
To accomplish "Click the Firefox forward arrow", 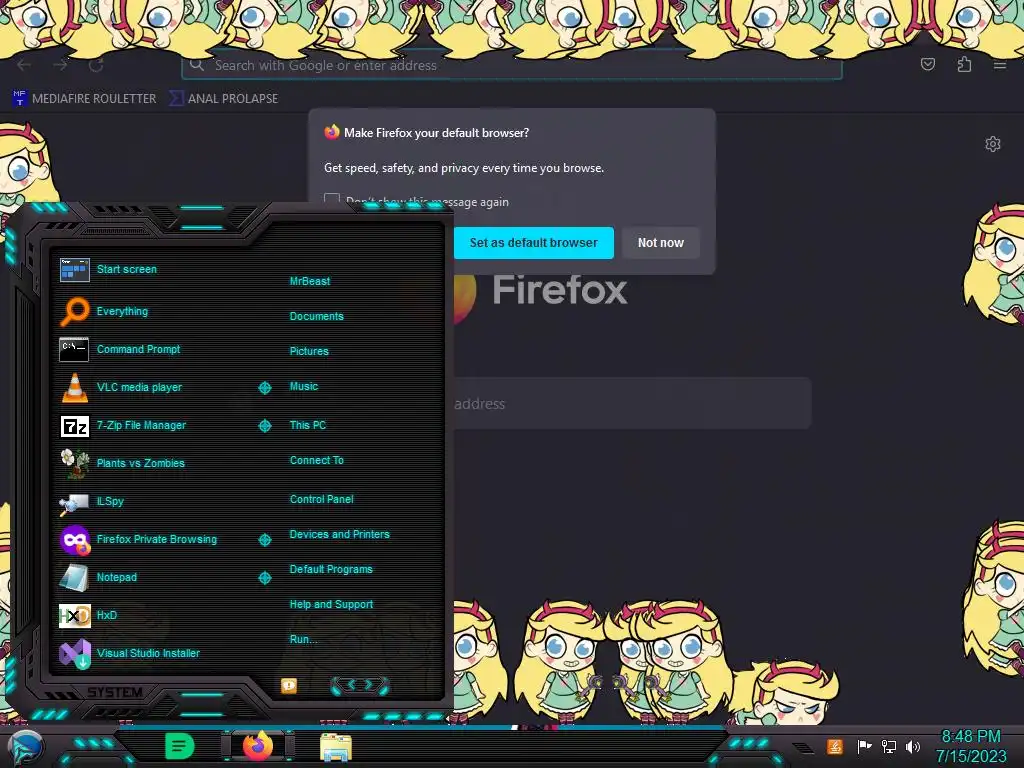I will [x=61, y=65].
